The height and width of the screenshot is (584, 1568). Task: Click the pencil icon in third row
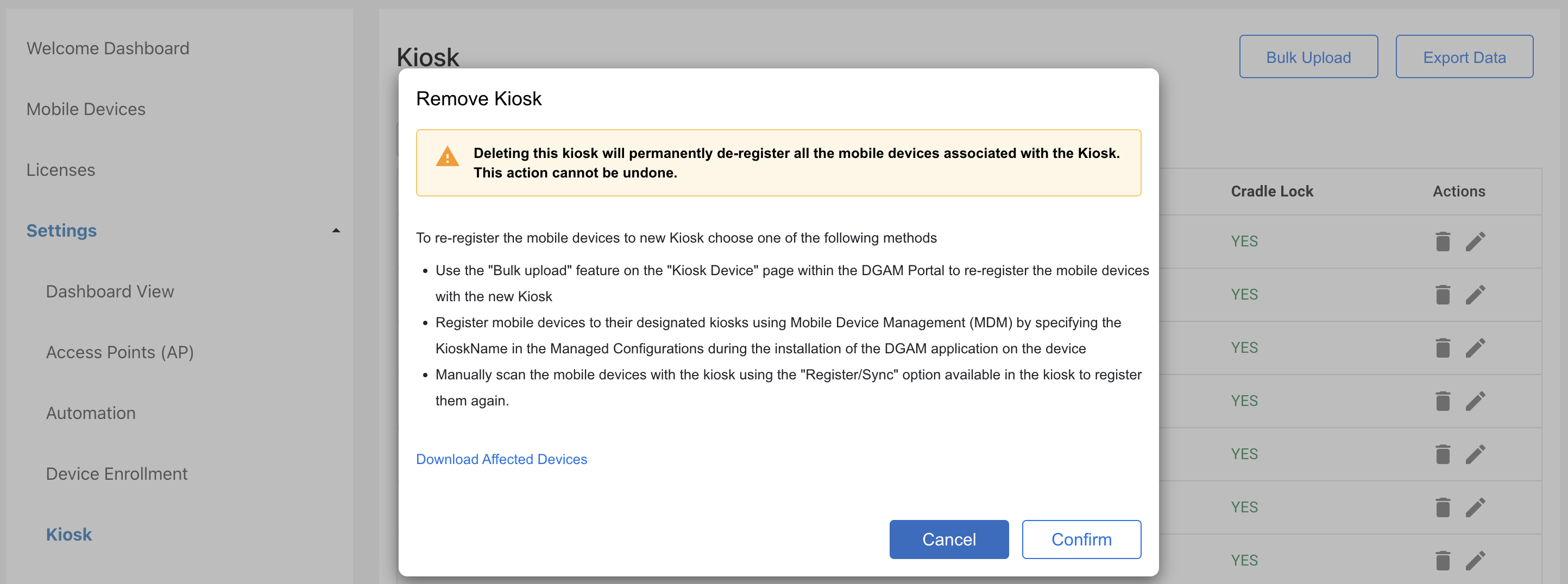[x=1476, y=348]
